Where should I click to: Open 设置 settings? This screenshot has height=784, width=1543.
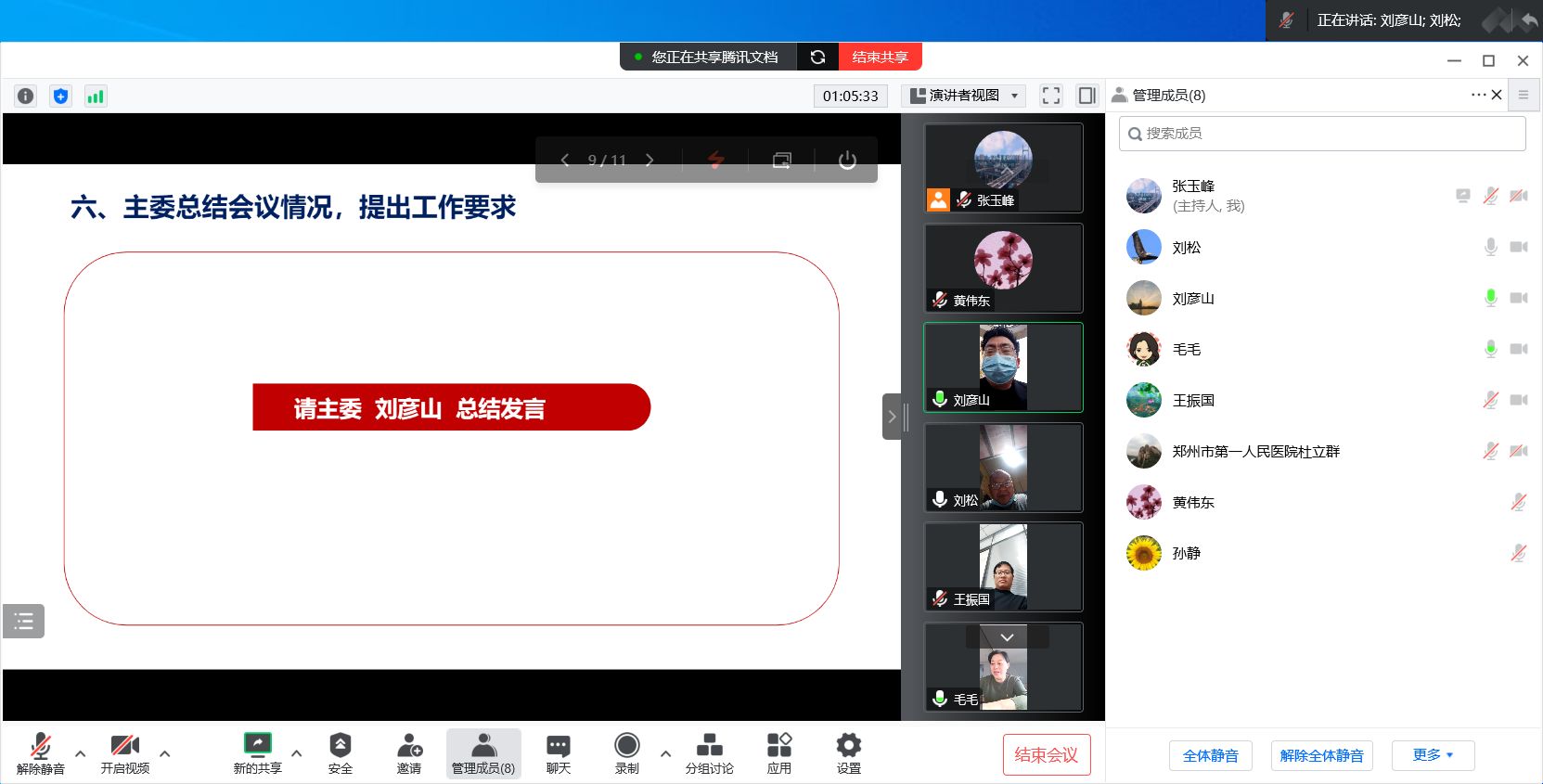pos(849,753)
